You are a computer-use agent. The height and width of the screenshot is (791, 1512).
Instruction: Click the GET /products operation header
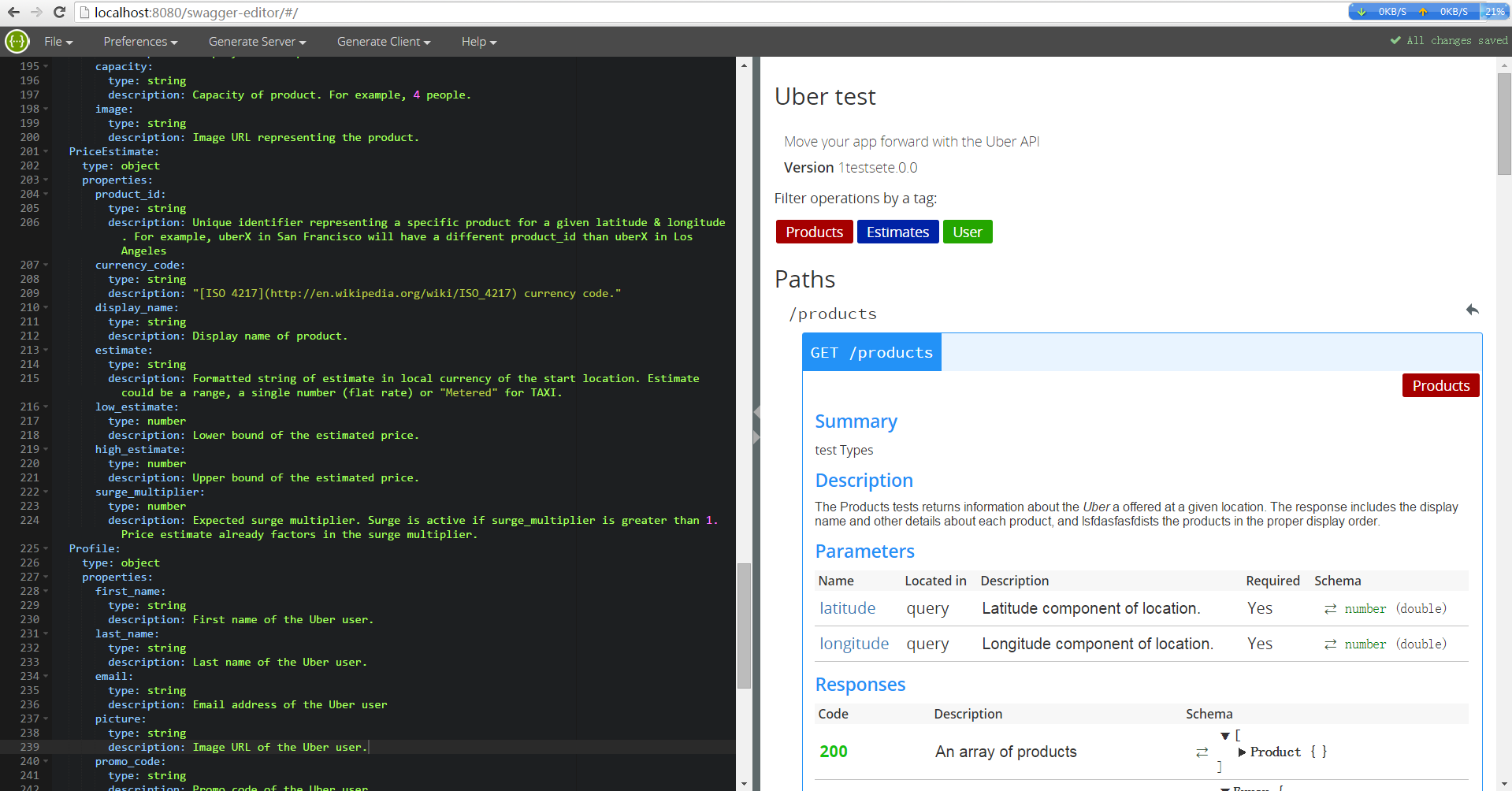pyautogui.click(x=871, y=352)
